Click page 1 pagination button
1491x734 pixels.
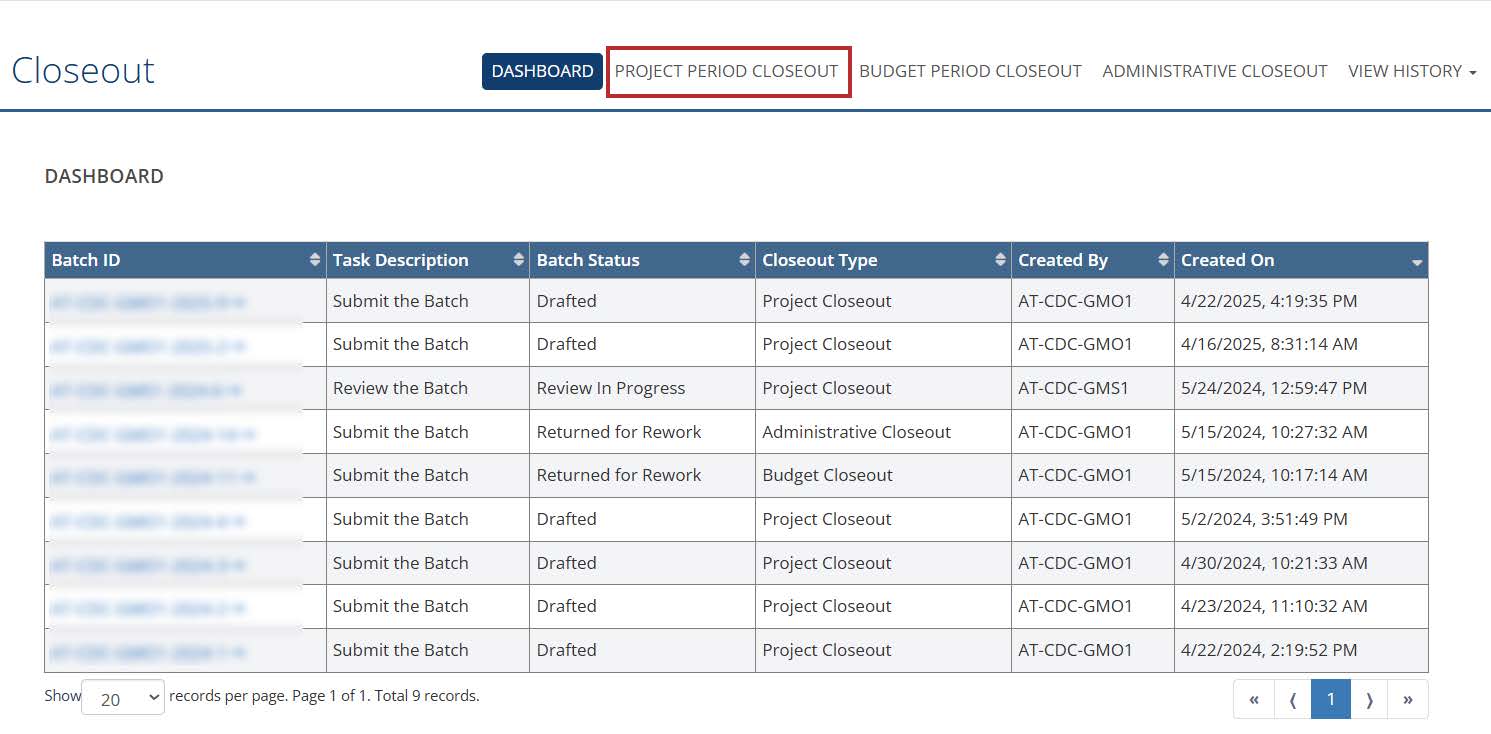[1330, 699]
